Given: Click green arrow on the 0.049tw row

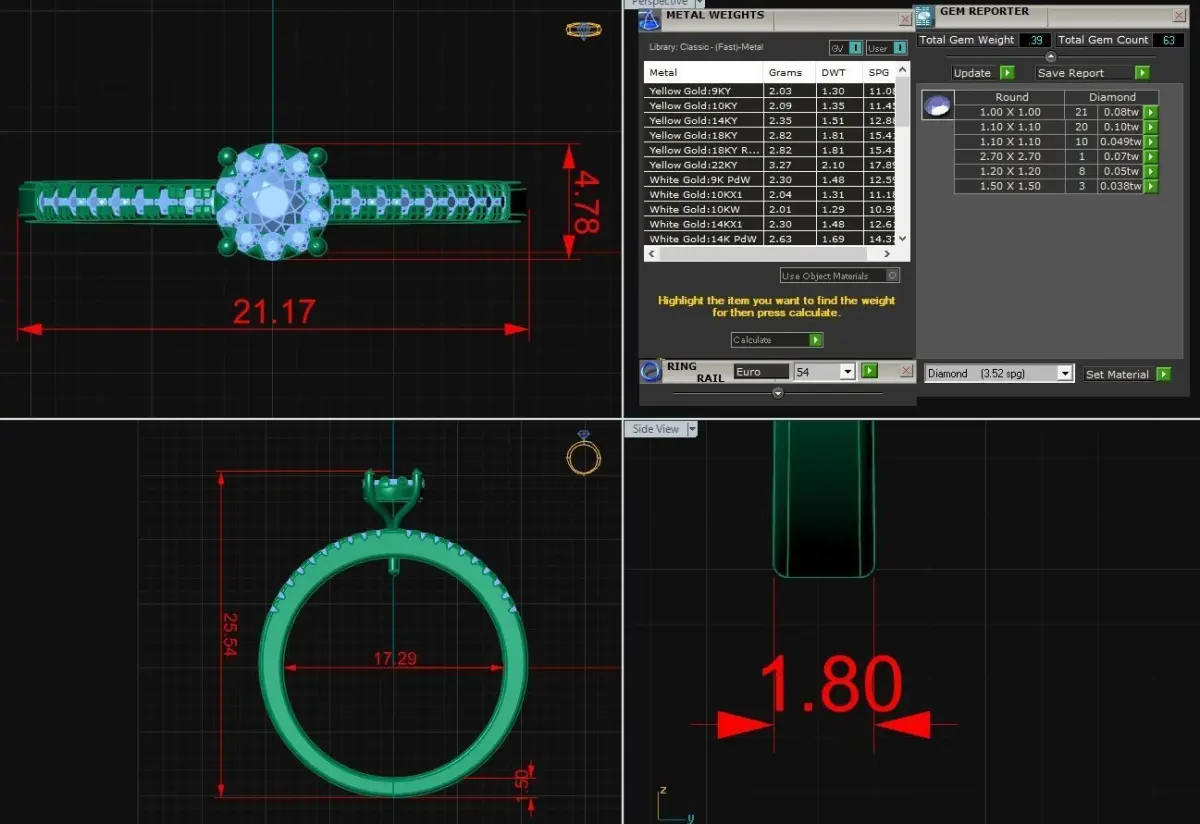Looking at the screenshot, I should click(1151, 142).
